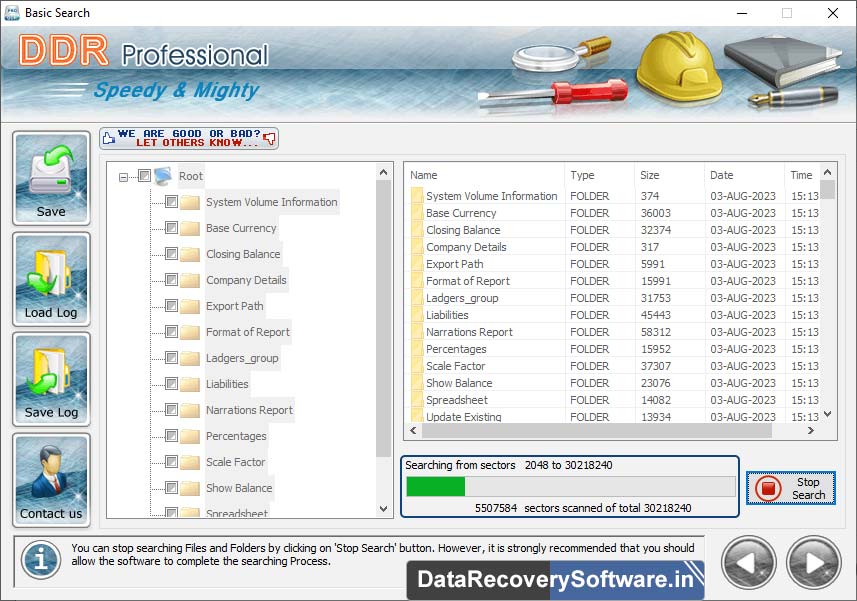The image size is (857, 601).
Task: Check the Ladgers_group tree checkbox
Action: click(171, 358)
